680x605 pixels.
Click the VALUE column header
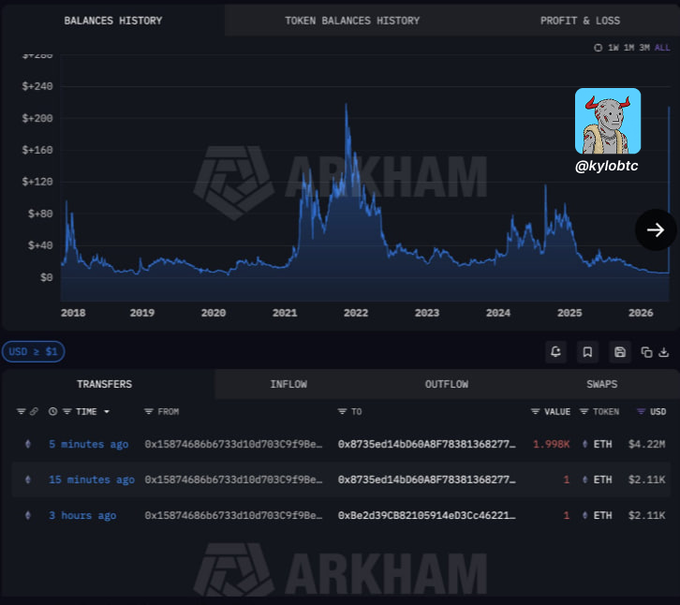[557, 411]
